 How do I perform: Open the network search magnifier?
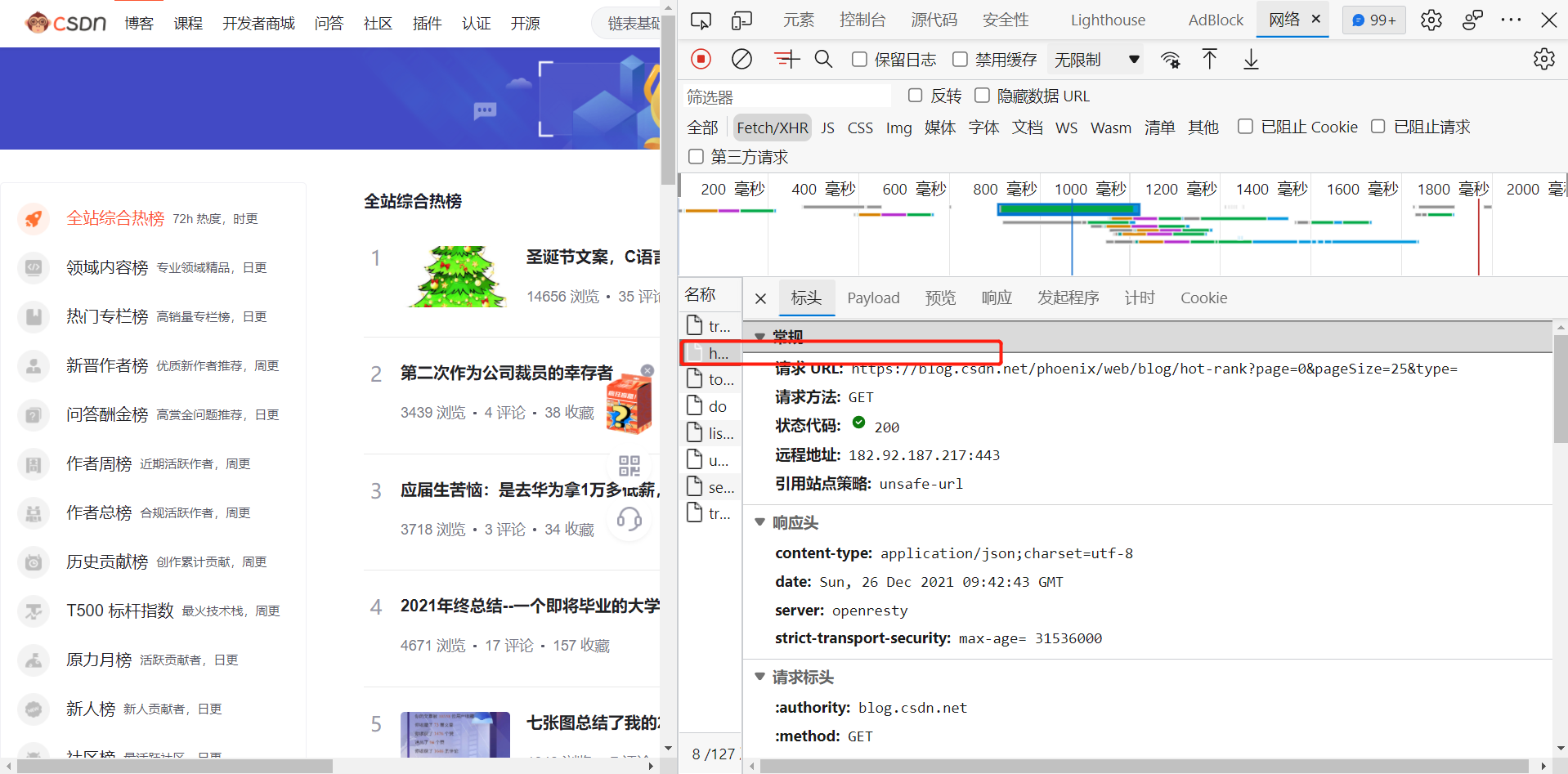(x=823, y=59)
